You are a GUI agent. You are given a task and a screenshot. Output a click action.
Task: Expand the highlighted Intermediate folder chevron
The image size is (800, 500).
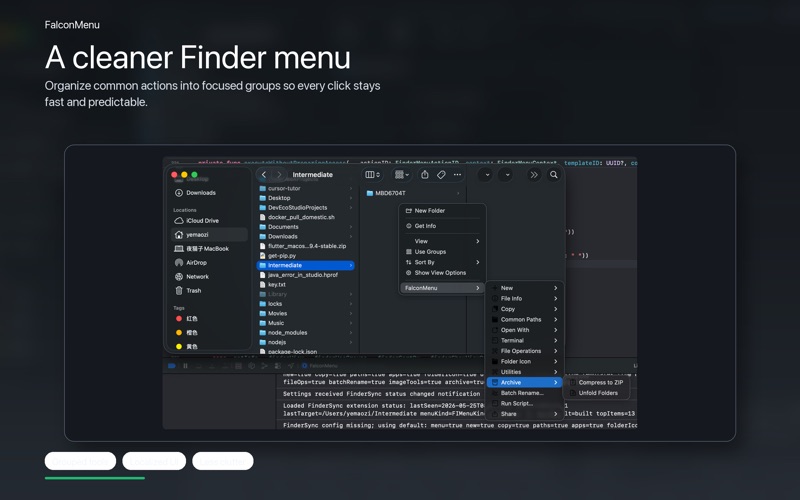point(351,265)
